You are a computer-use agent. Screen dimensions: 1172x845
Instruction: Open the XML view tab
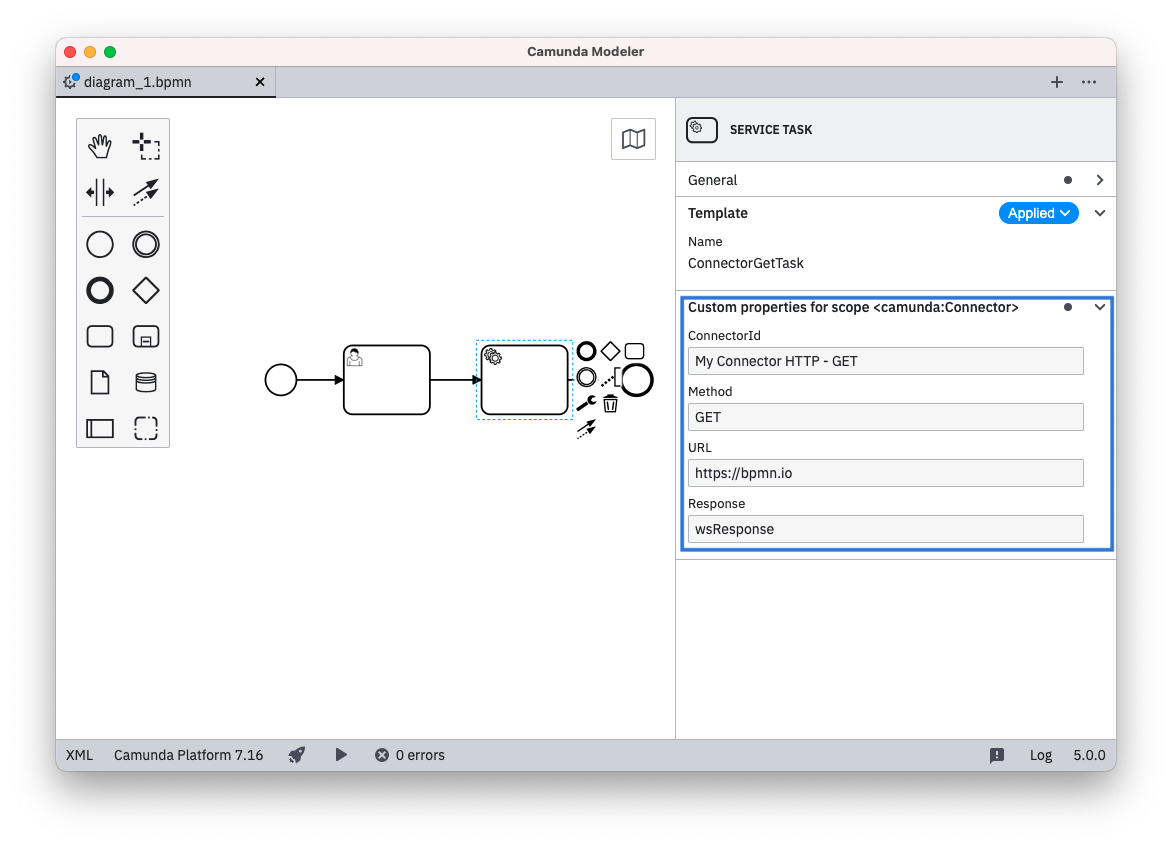pyautogui.click(x=79, y=755)
